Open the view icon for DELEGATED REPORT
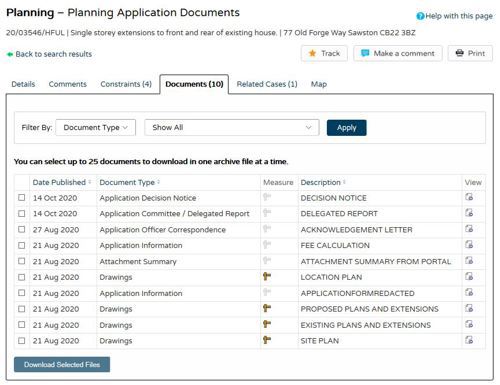500x385 pixels. click(x=469, y=213)
